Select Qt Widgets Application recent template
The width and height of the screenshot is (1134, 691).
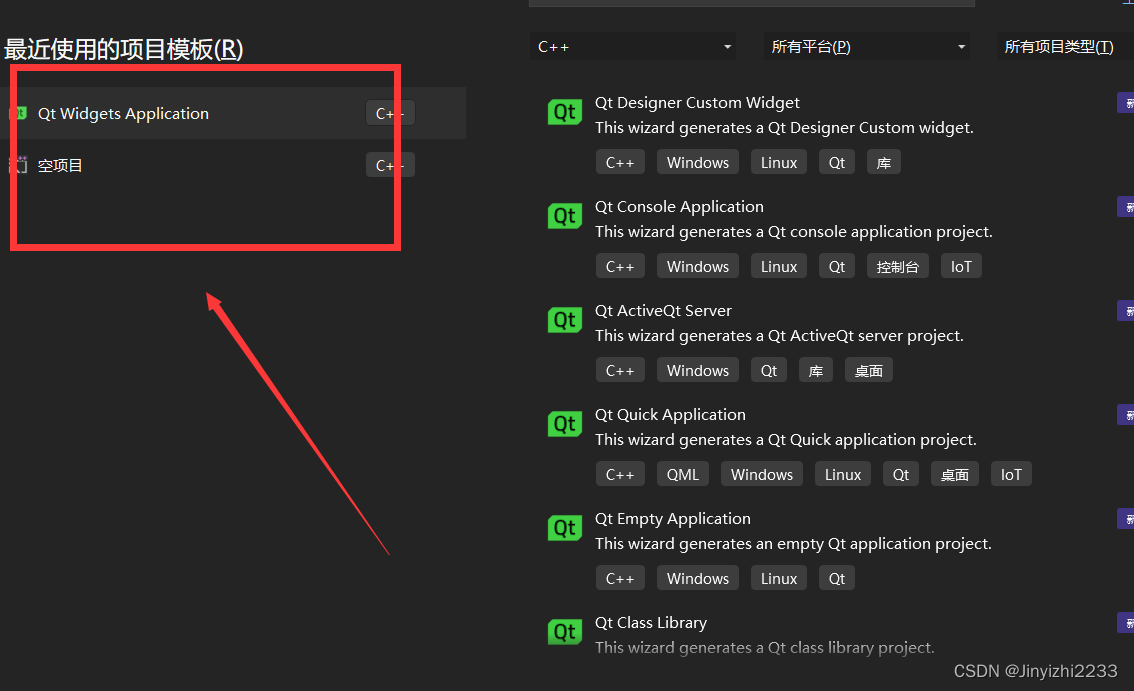[x=233, y=113]
